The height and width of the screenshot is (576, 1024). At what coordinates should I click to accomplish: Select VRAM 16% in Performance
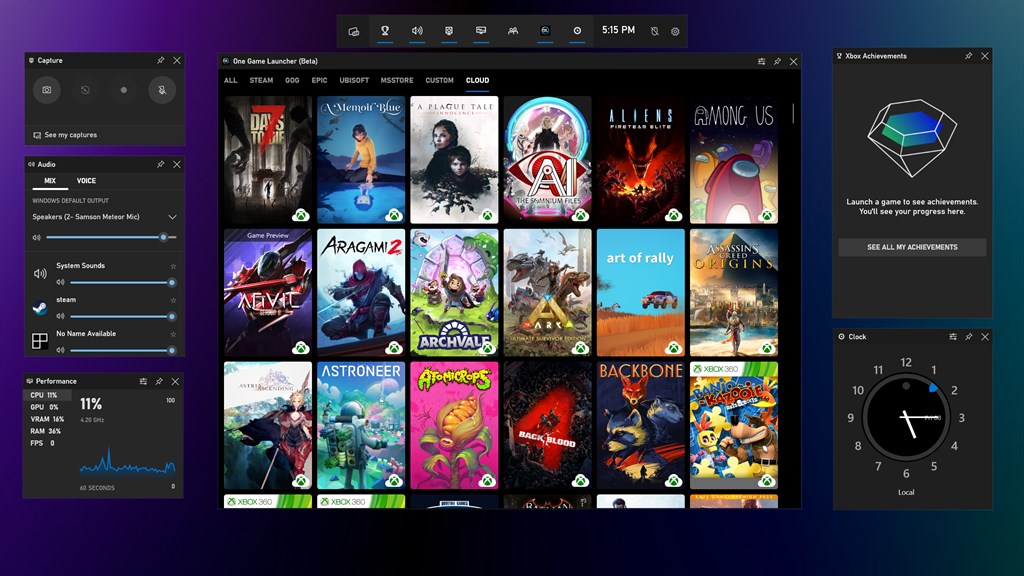point(47,419)
